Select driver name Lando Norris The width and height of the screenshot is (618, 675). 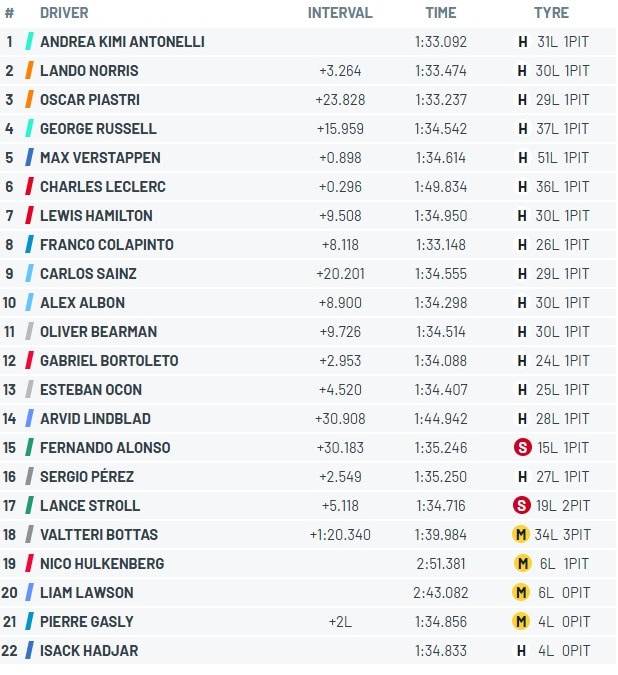[89, 71]
